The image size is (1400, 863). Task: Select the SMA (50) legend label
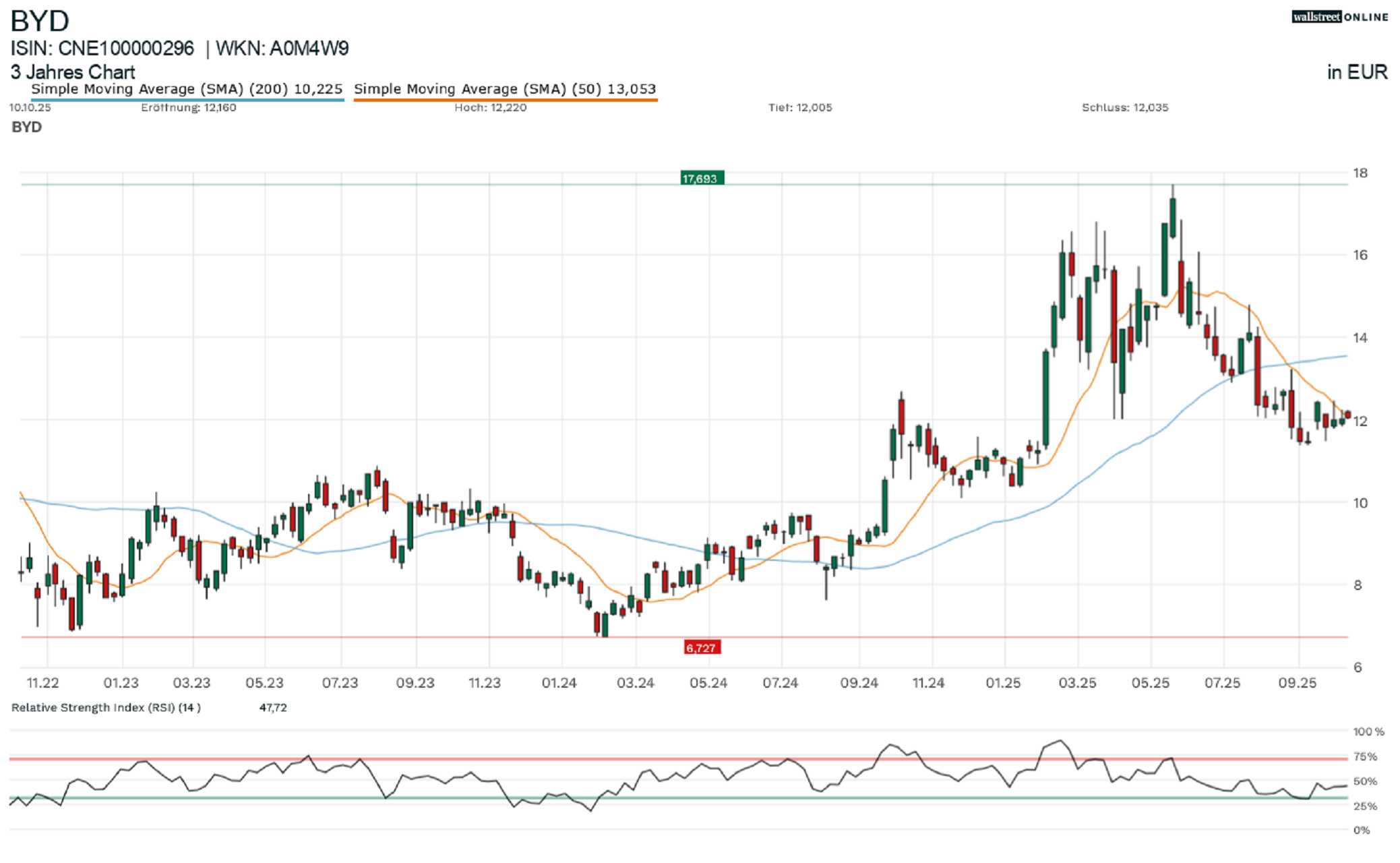504,89
